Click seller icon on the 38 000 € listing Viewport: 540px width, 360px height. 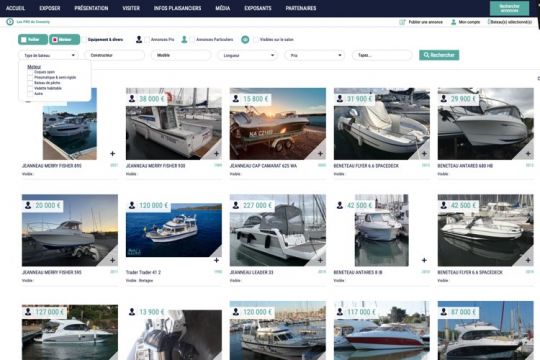point(132,99)
